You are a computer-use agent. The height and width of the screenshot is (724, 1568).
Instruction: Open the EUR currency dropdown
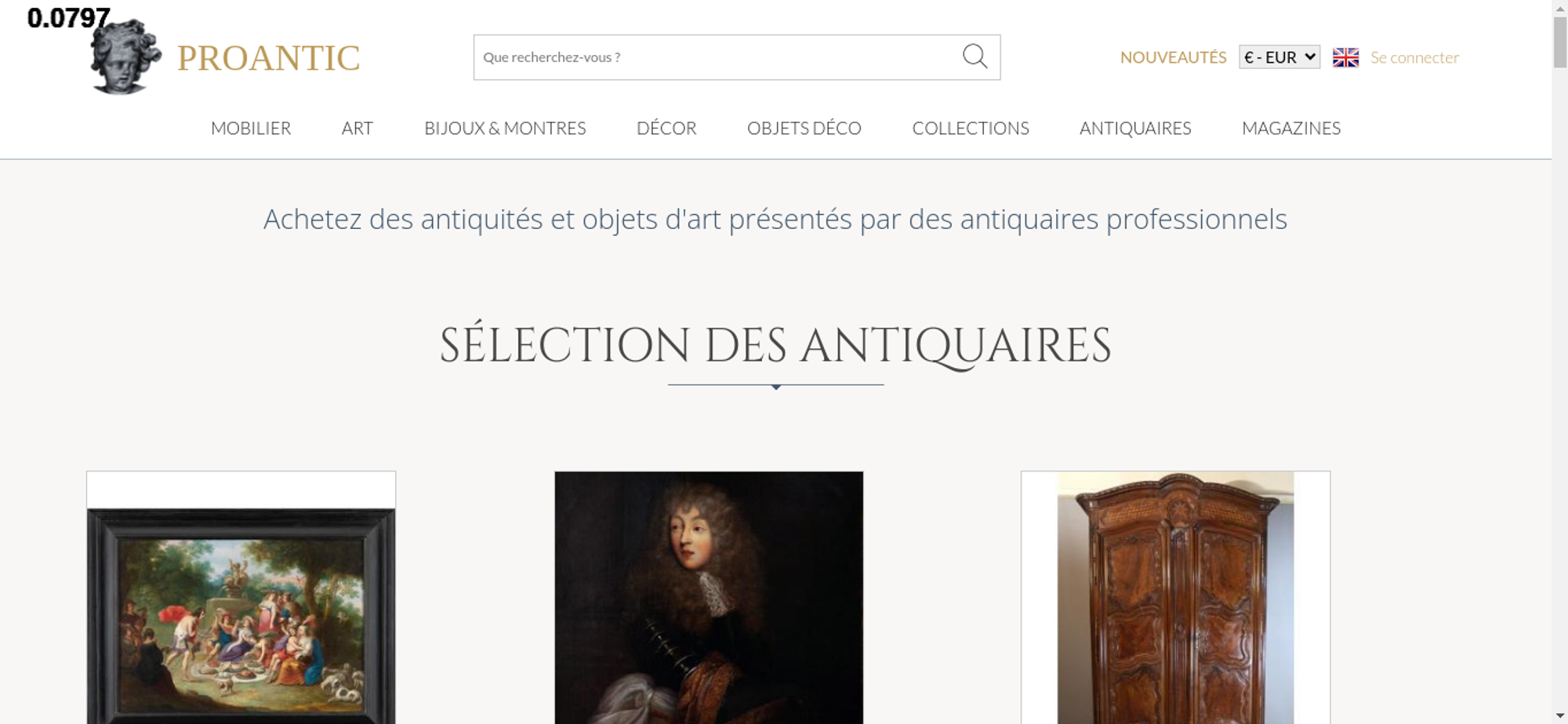click(1279, 57)
